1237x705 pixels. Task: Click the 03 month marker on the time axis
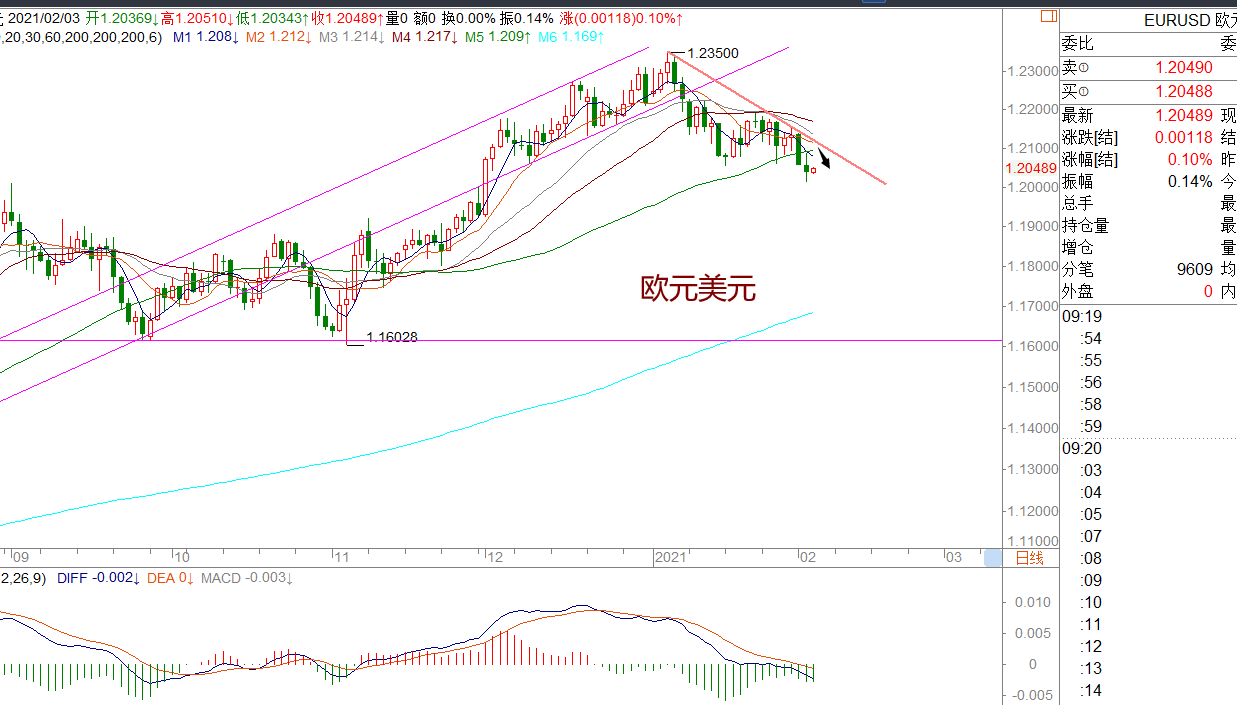pyautogui.click(x=953, y=556)
